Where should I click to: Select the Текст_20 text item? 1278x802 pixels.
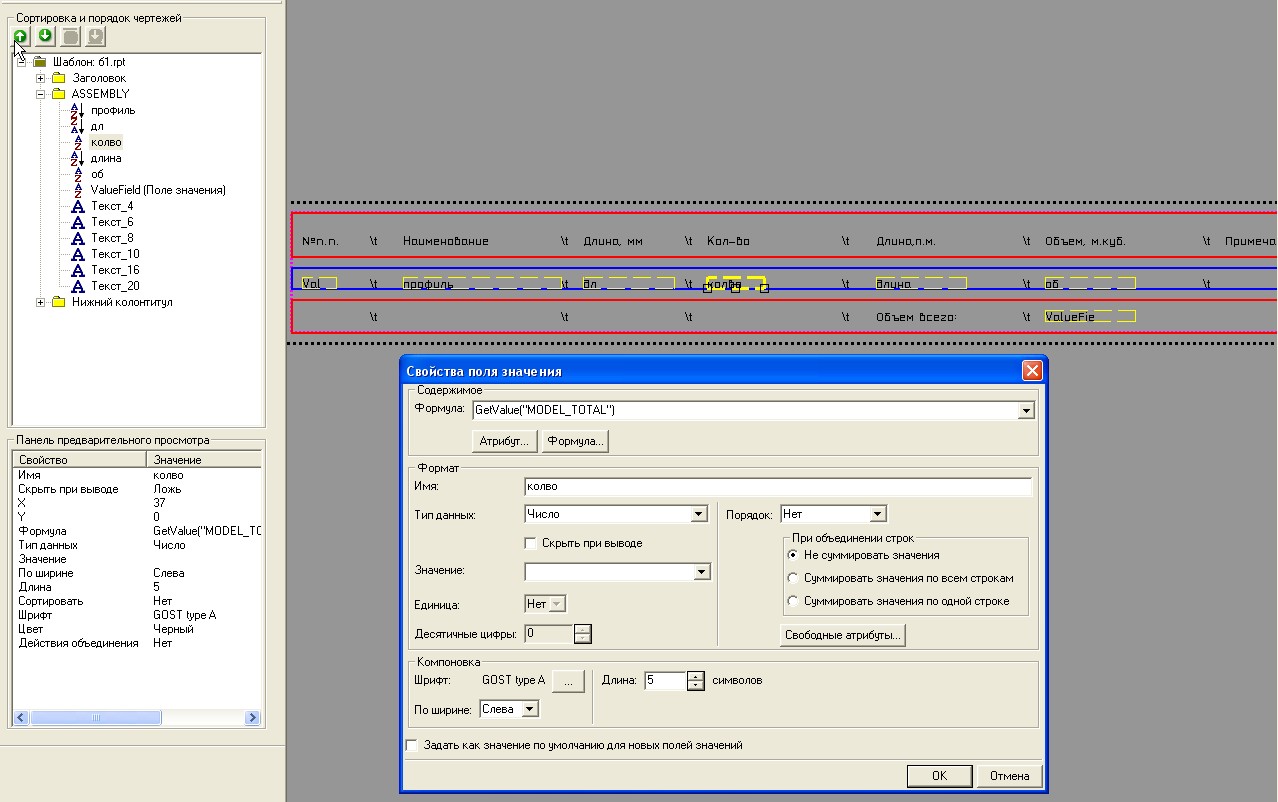[x=114, y=286]
